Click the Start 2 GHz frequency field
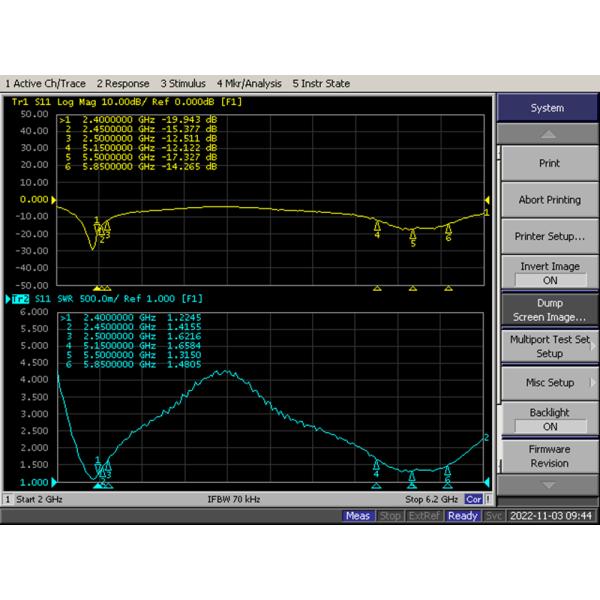This screenshot has width=600, height=600. [40, 499]
